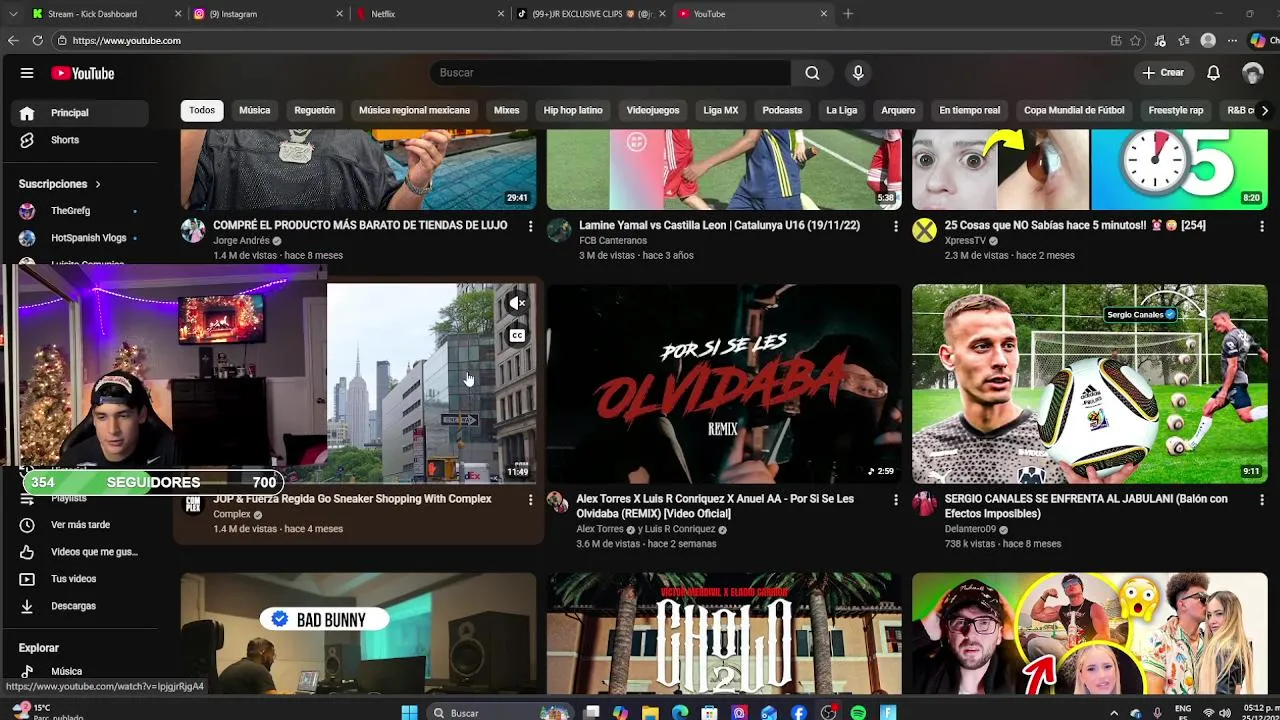1280x720 pixels.
Task: Open SERGIO CANALES SE ENFRENTA AL JABULANI title
Action: point(1086,507)
